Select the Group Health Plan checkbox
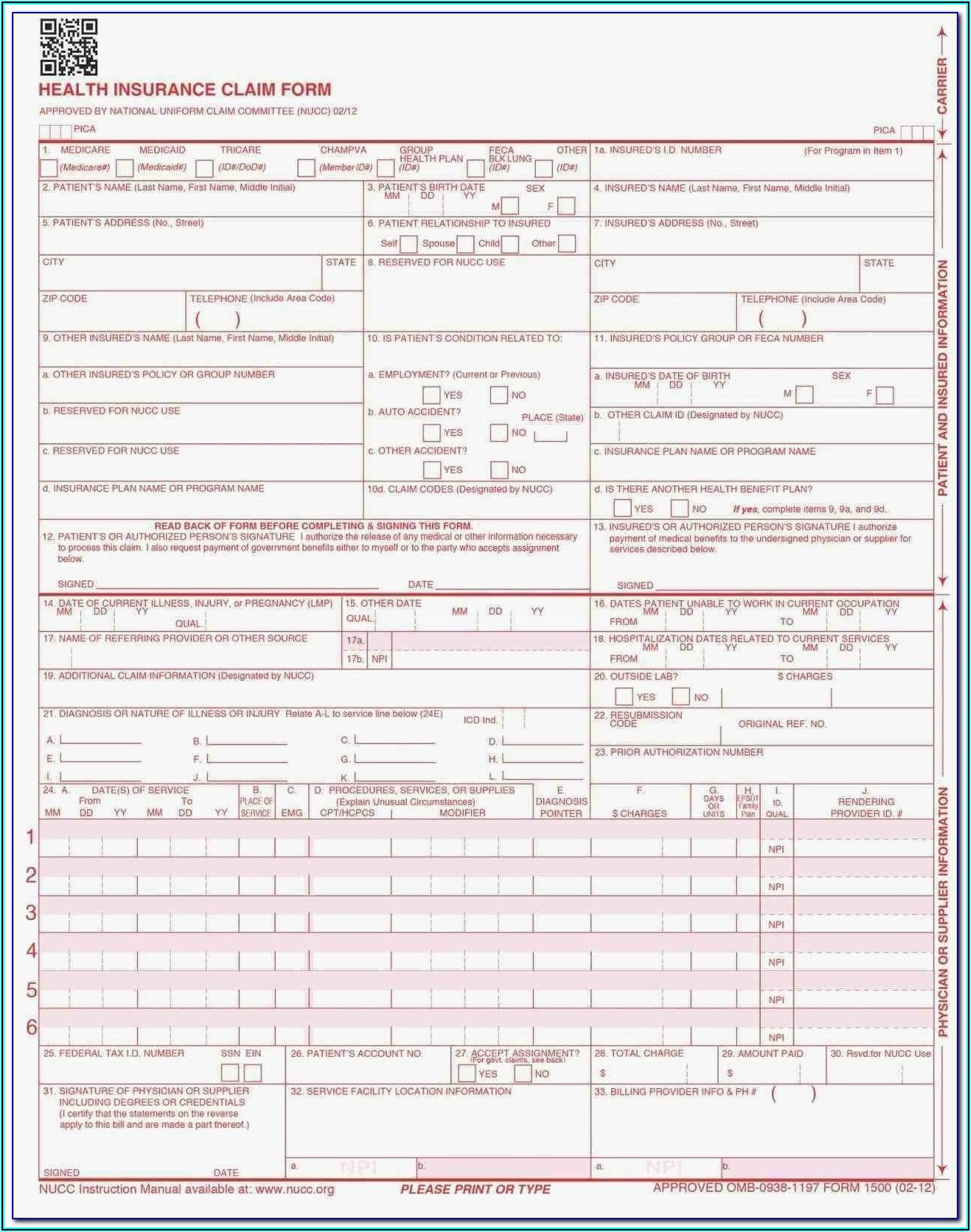This screenshot has height=1232, width=971. (x=385, y=168)
